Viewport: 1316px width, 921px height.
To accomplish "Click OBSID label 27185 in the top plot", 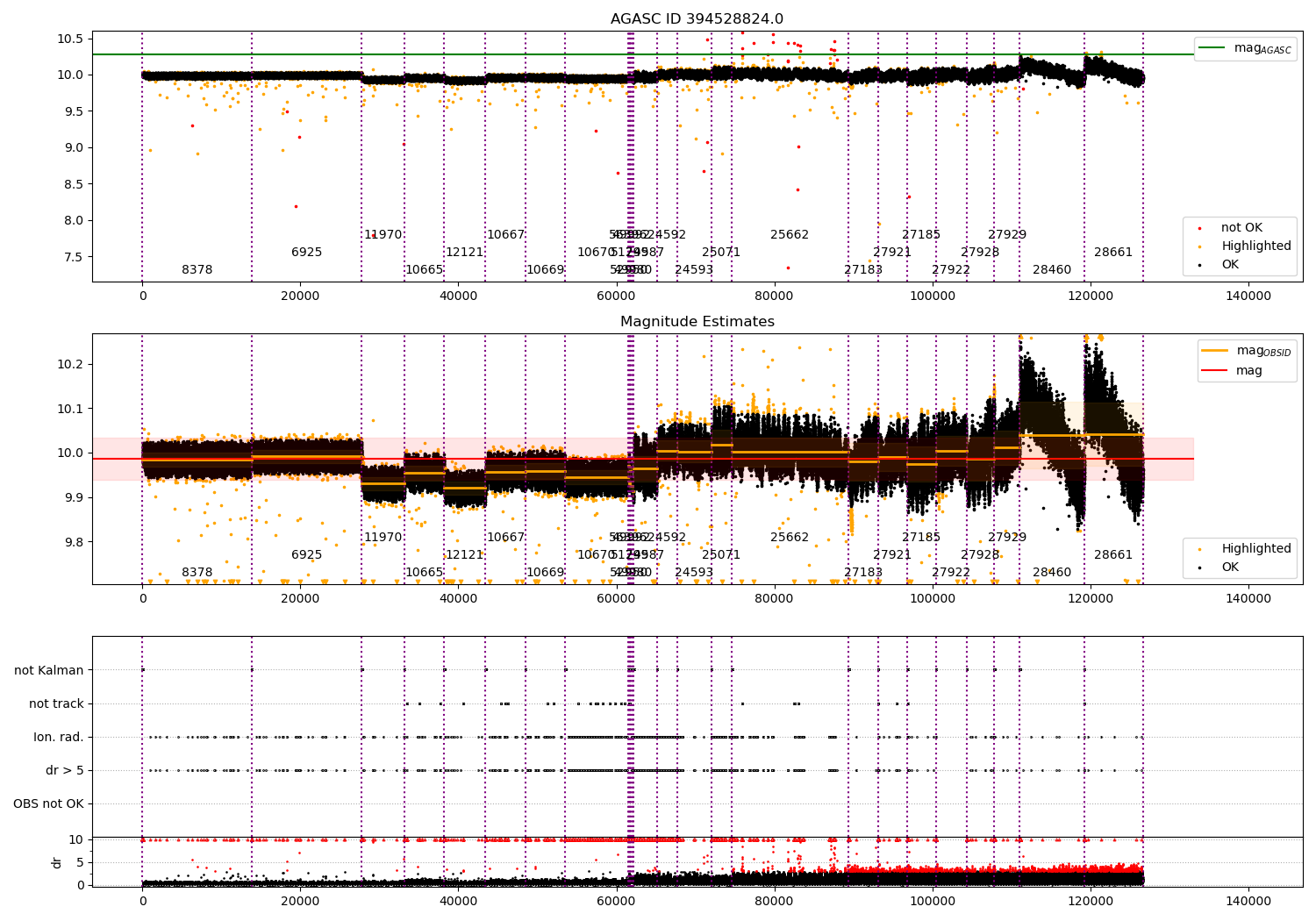I will click(x=921, y=235).
